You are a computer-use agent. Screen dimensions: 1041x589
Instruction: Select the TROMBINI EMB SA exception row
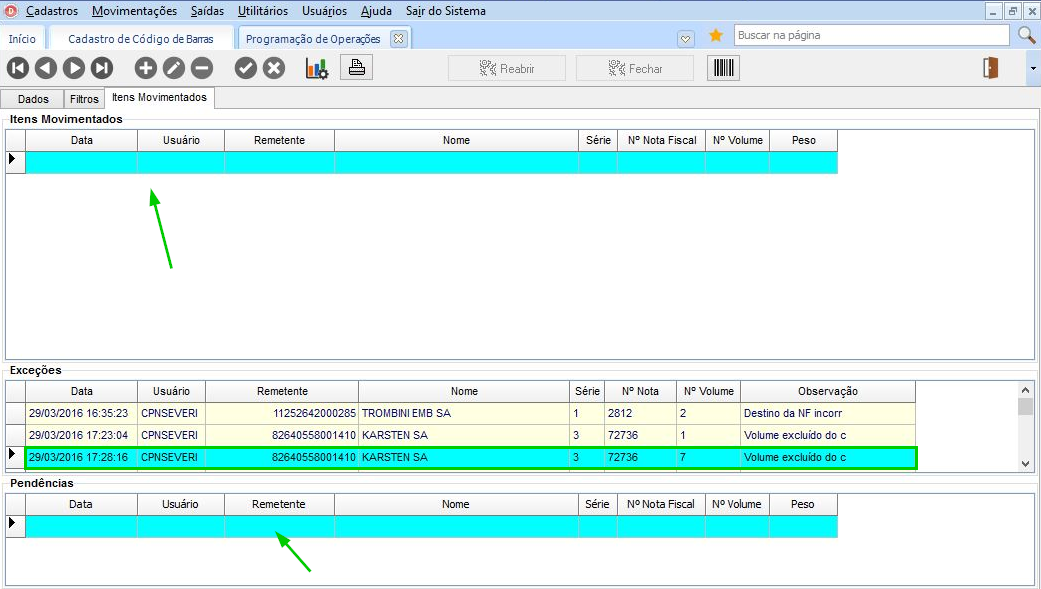point(405,412)
